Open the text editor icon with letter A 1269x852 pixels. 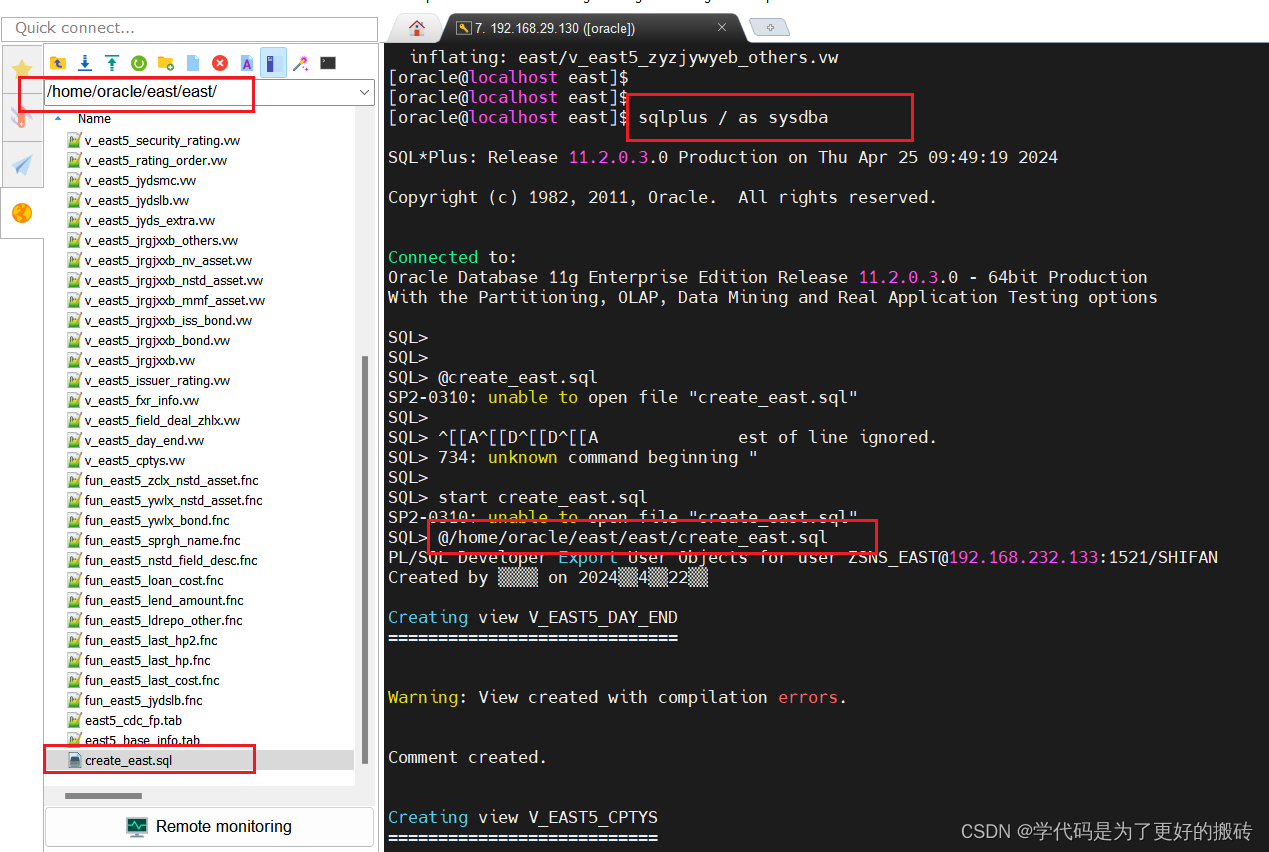pos(246,62)
